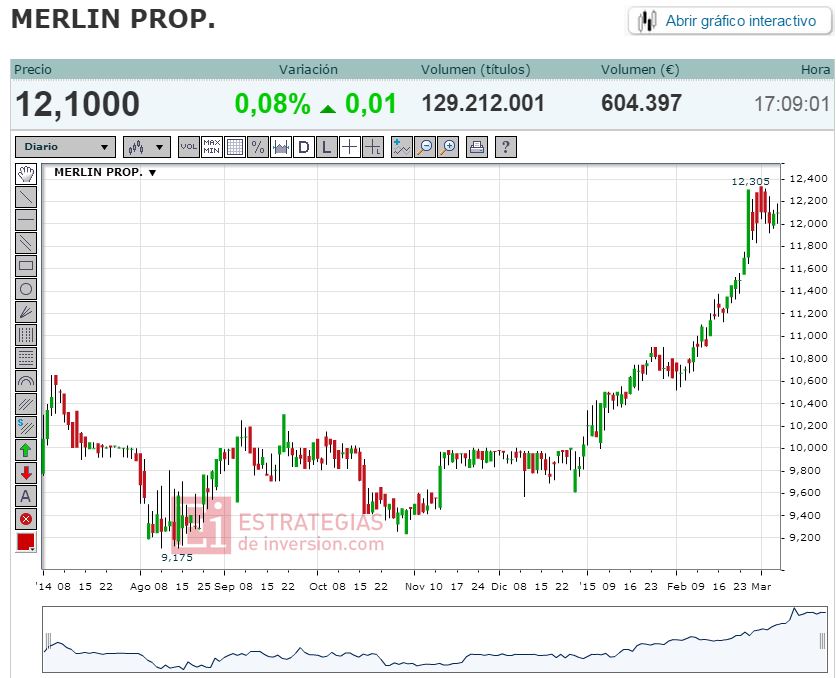
Task: Open the red drawing color swatch
Action: click(x=26, y=542)
